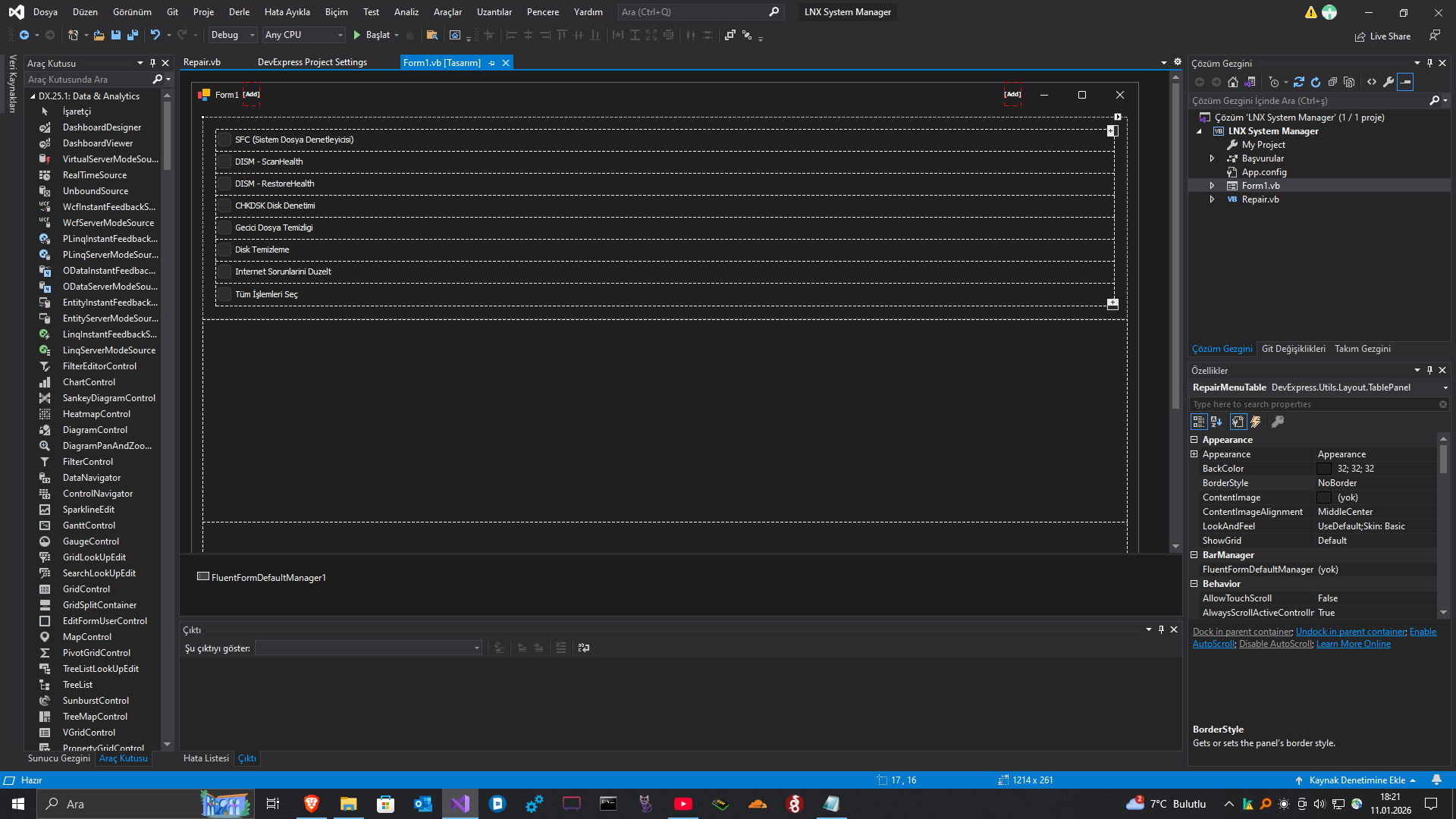Open the Dosya menu
The height and width of the screenshot is (819, 1456).
(x=45, y=12)
